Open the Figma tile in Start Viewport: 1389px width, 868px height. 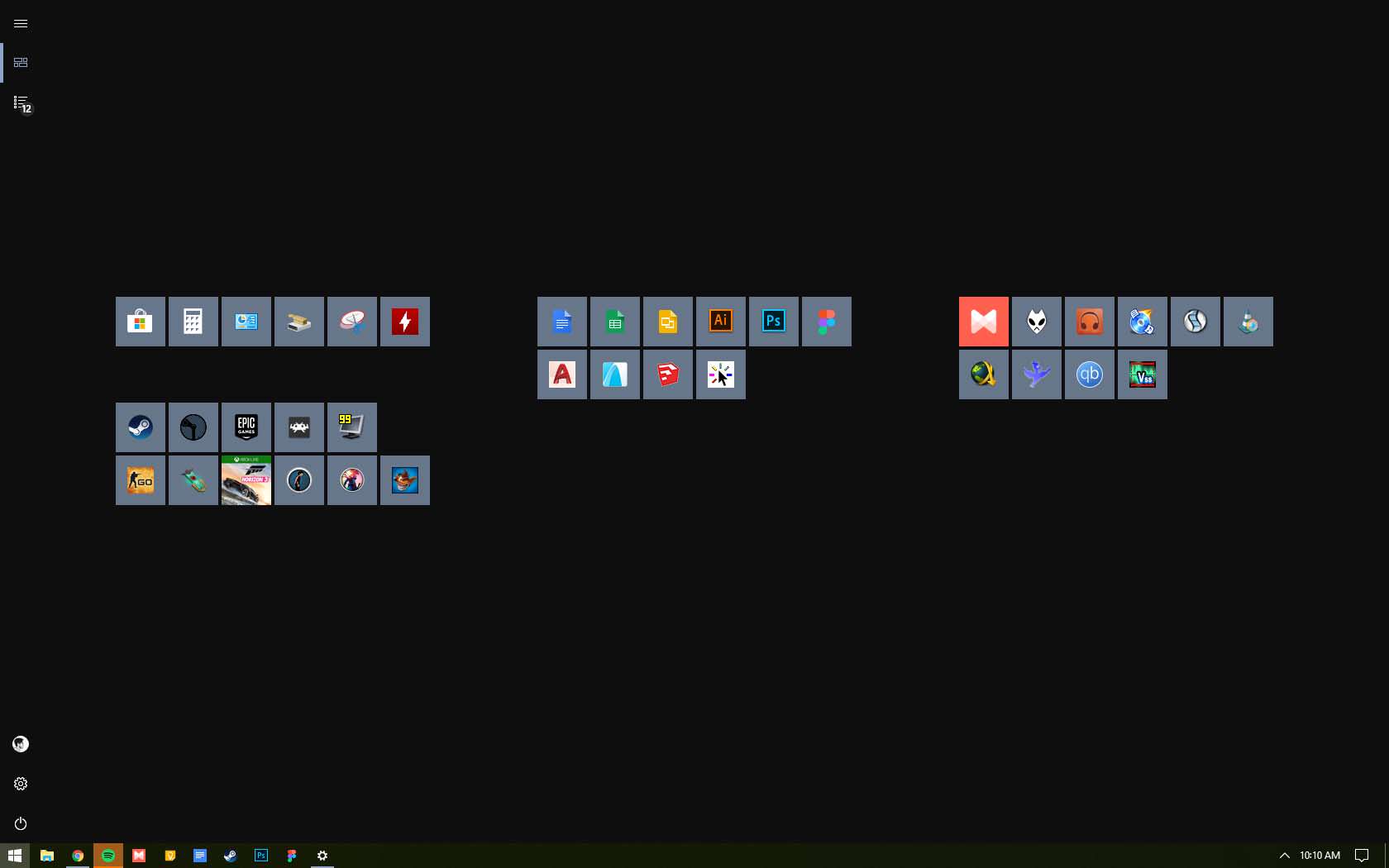click(x=827, y=322)
